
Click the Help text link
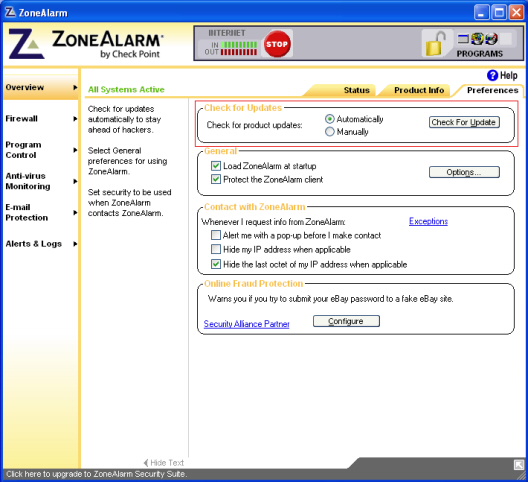coord(508,75)
